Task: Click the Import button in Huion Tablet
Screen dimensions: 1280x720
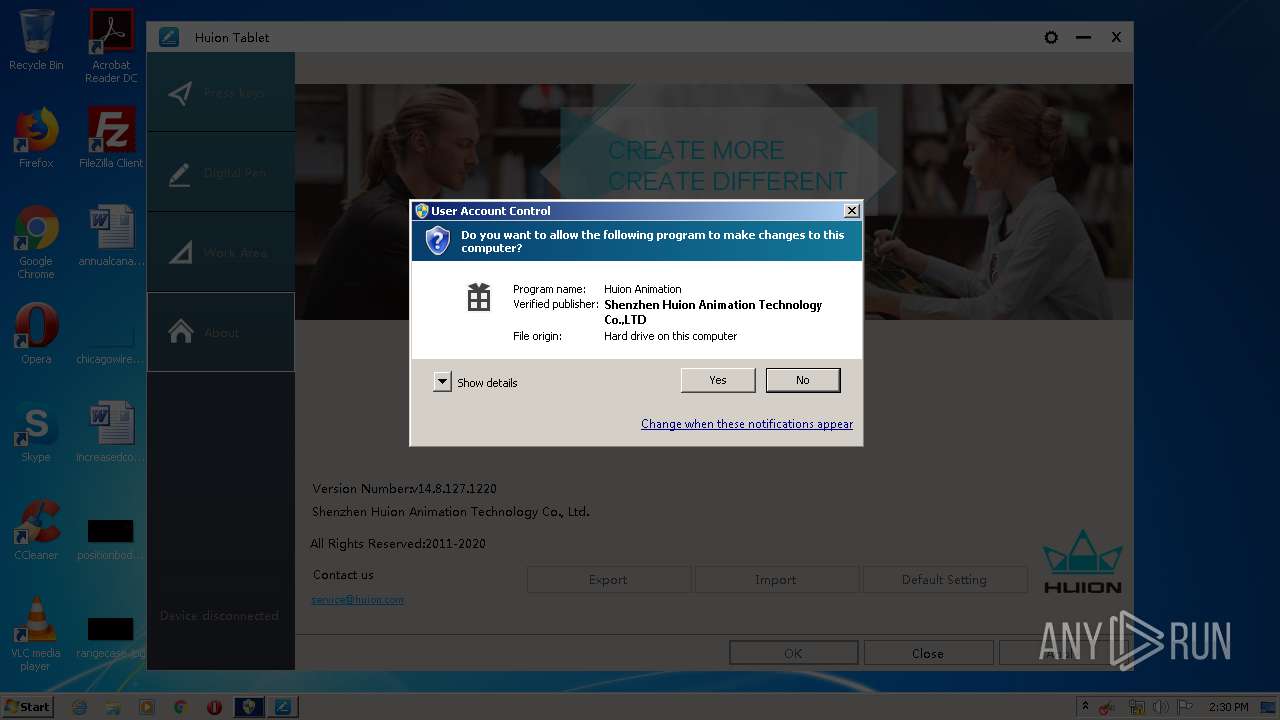Action: [x=776, y=580]
